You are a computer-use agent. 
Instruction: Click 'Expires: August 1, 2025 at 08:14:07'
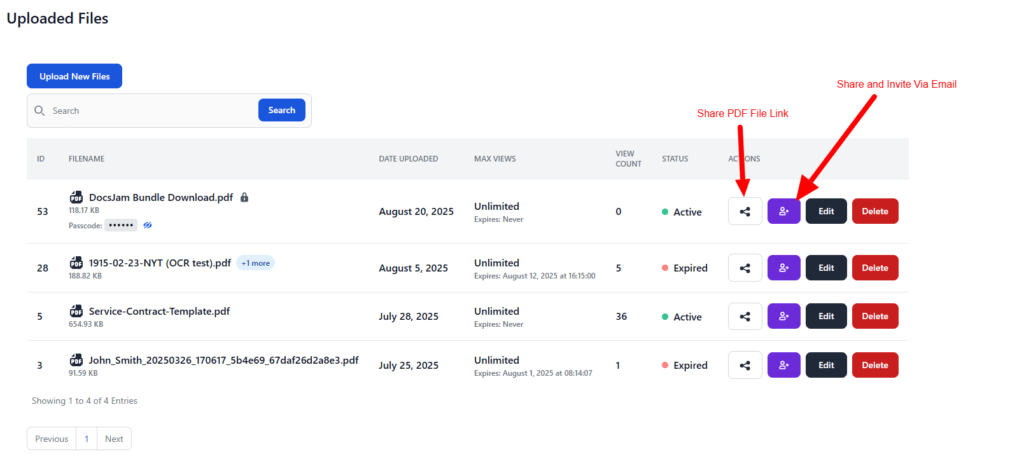point(533,374)
